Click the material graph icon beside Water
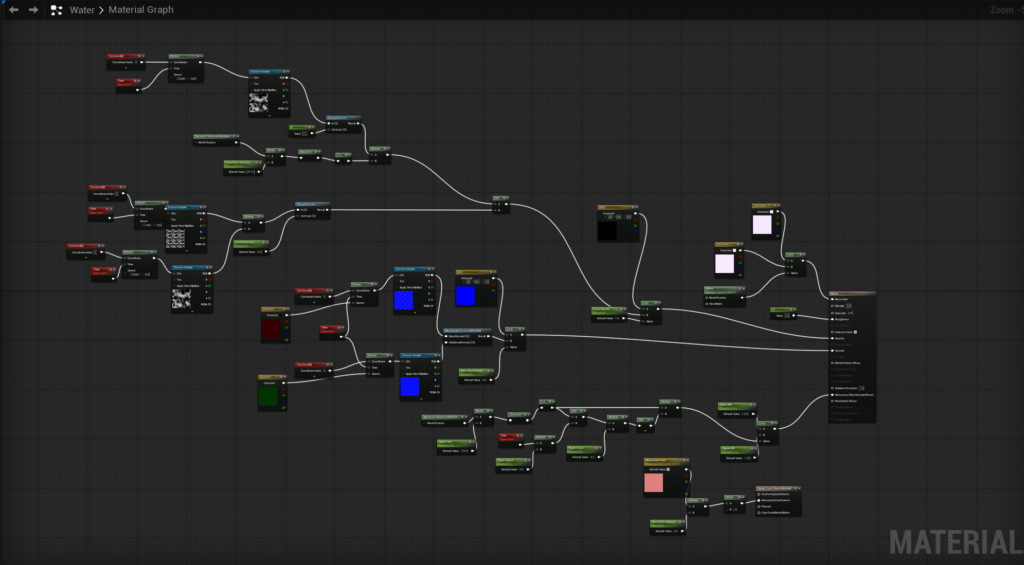1024x565 pixels. click(57, 10)
